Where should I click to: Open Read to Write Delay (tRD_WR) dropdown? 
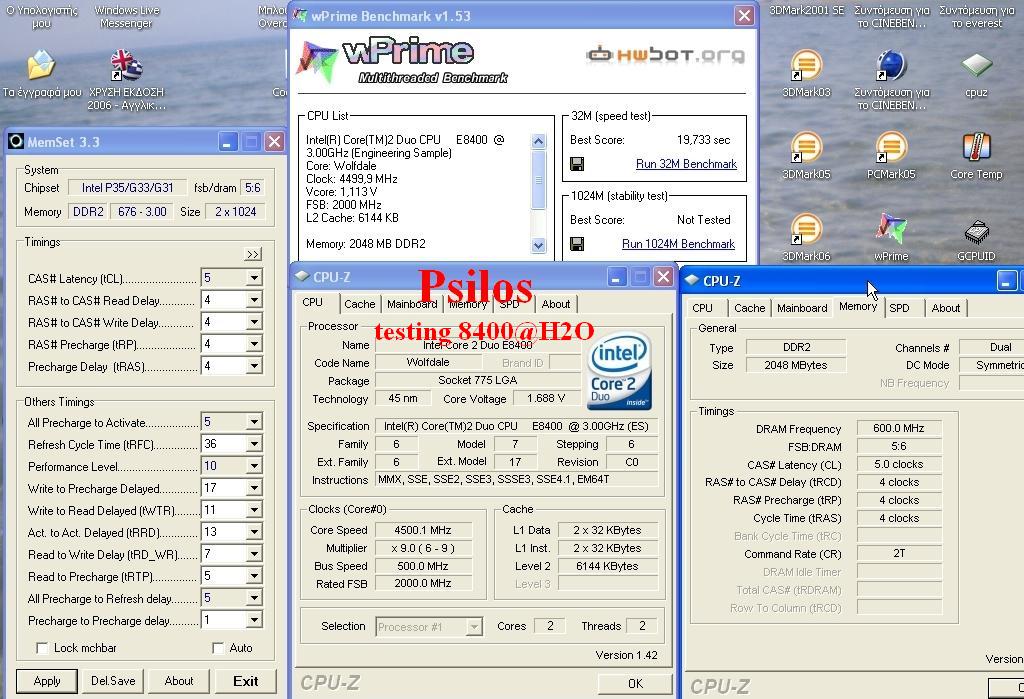point(254,554)
